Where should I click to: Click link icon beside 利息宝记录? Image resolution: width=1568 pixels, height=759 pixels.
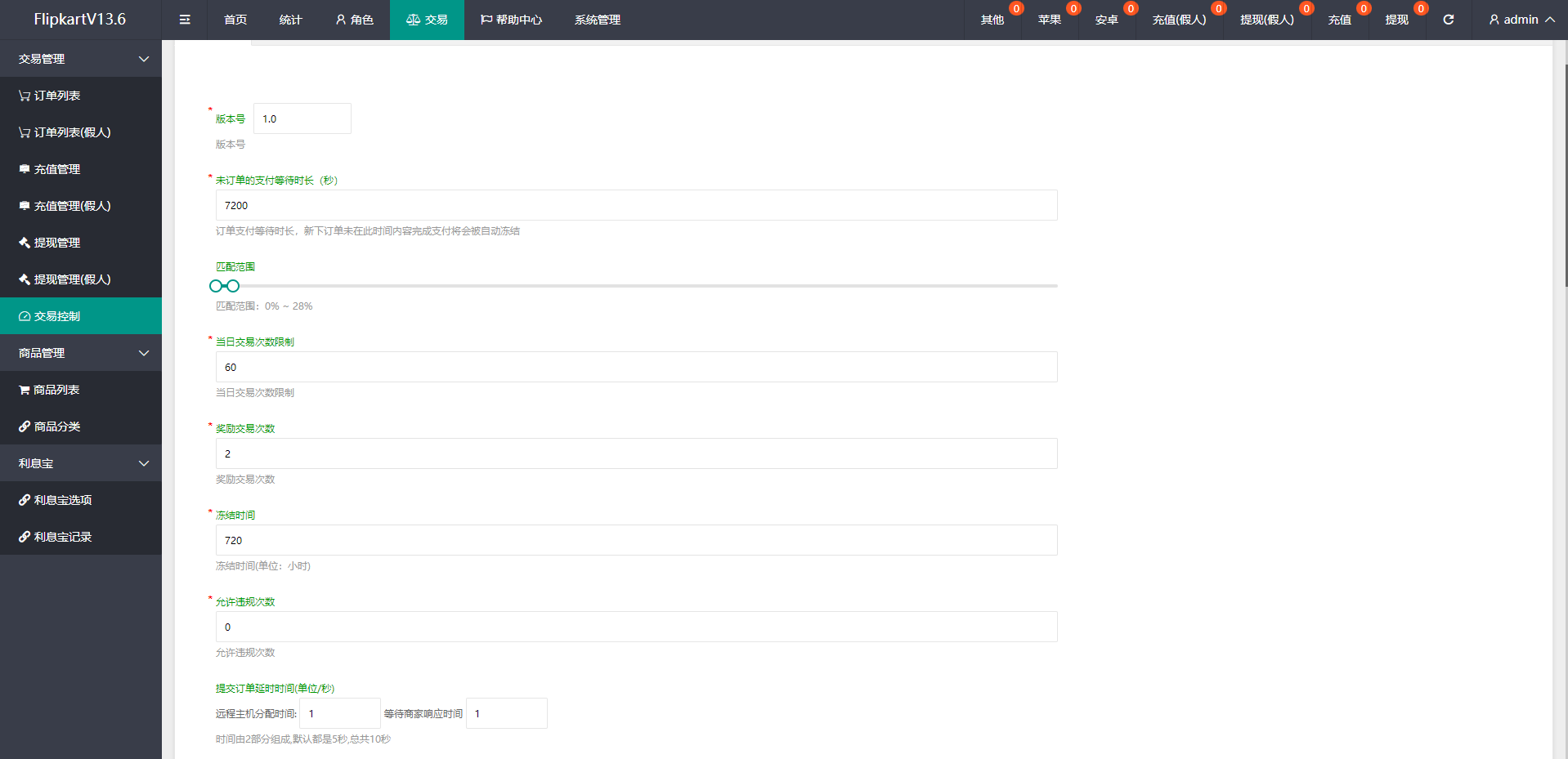click(25, 537)
